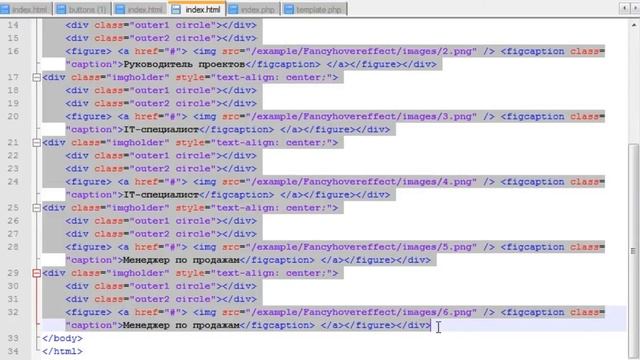Click line number 14 in the margin
Image resolution: width=640 pixels, height=360 pixels.
tap(13, 25)
